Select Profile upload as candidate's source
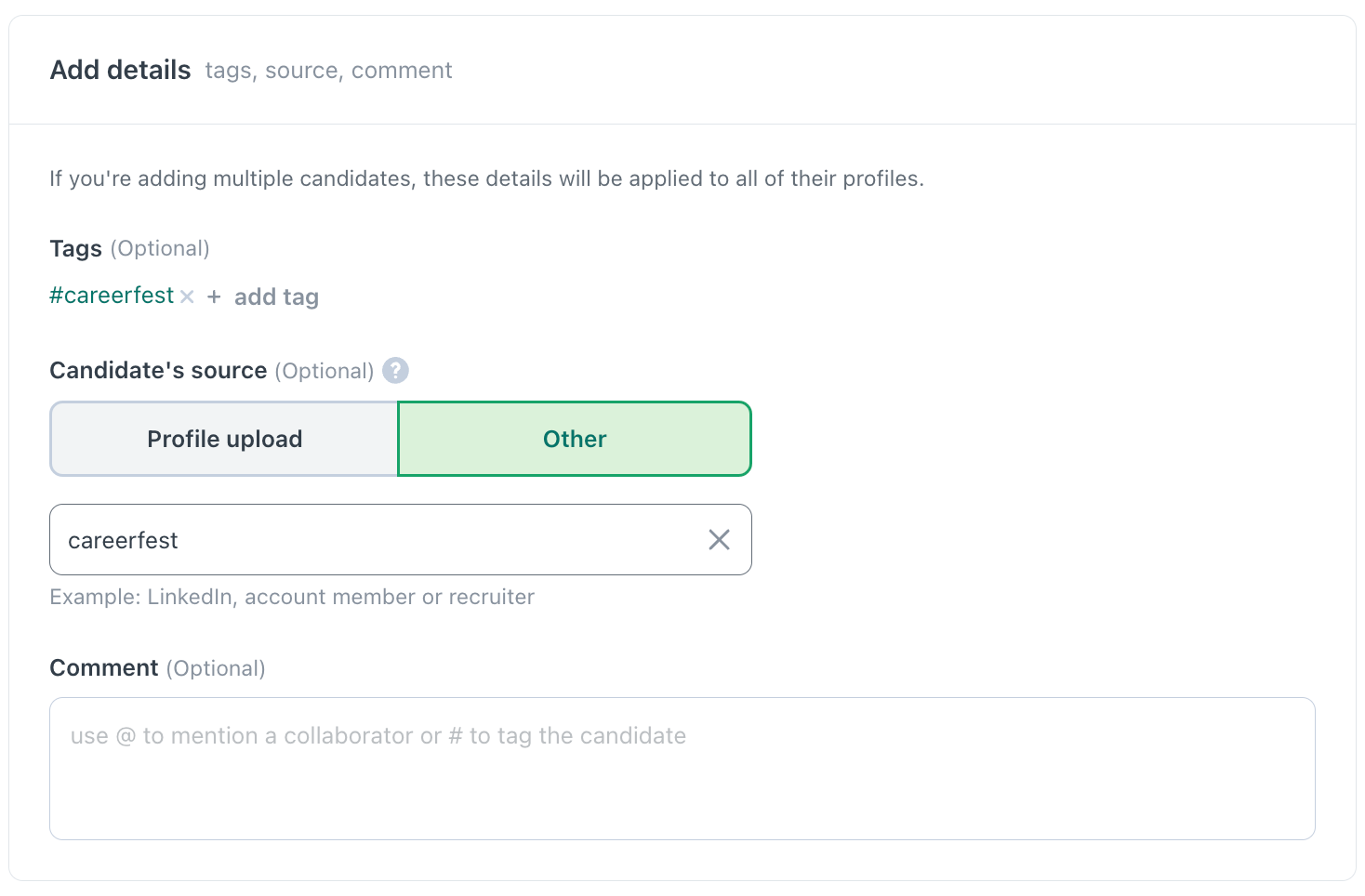The image size is (1365, 896). tap(224, 439)
